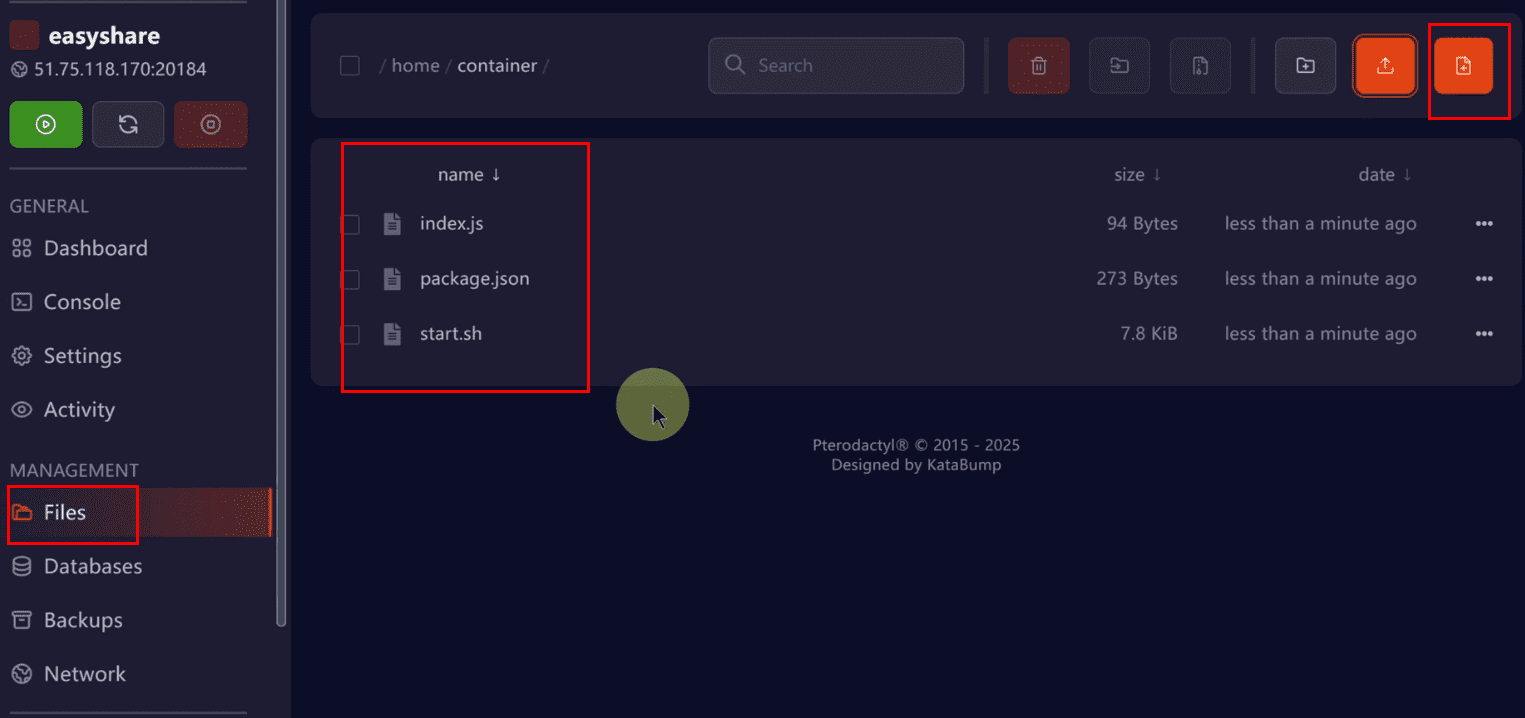The image size is (1525, 718).
Task: Stop the server with red stop button
Action: 210,125
